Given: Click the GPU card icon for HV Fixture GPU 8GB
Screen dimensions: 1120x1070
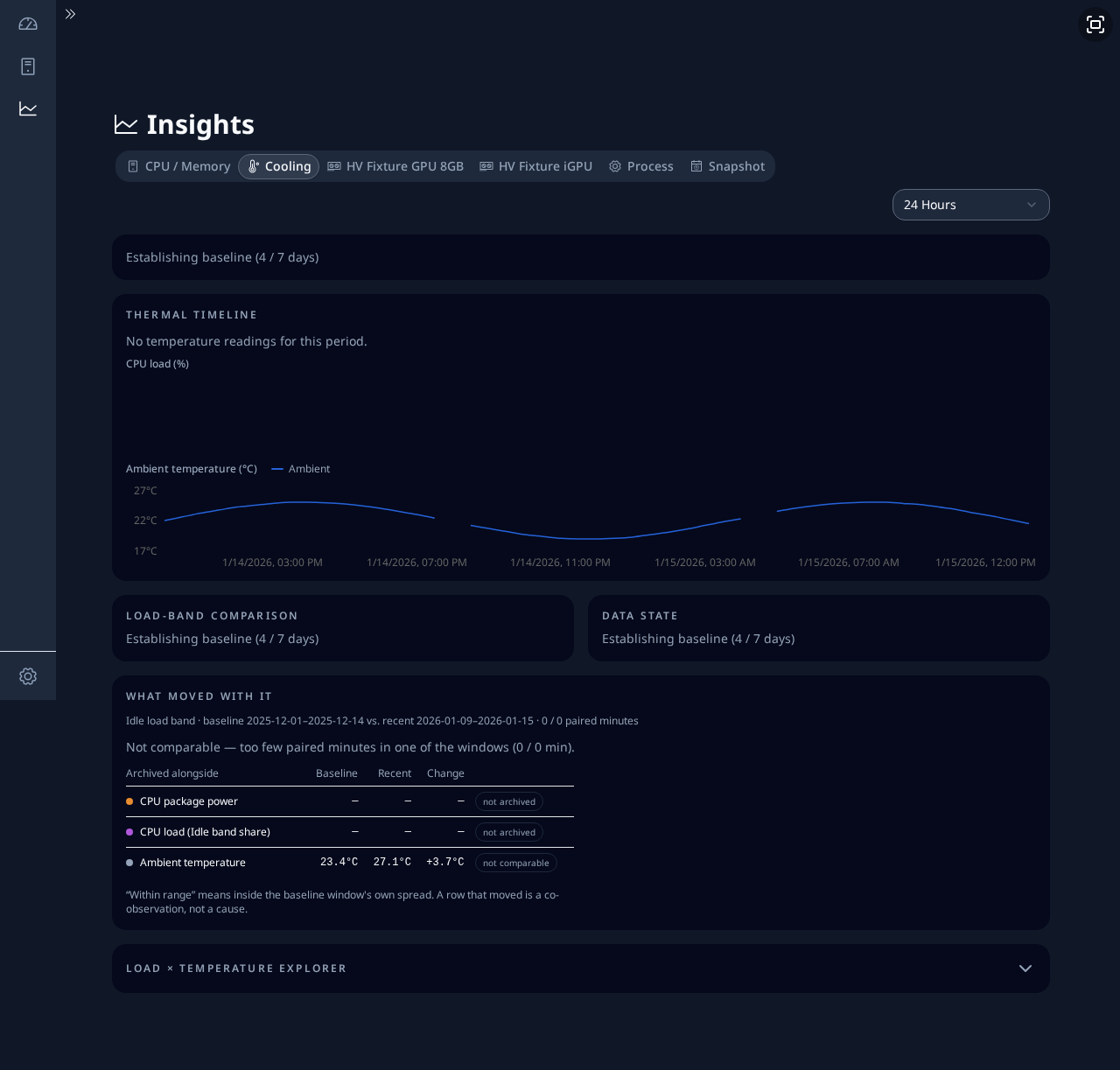Looking at the screenshot, I should point(334,166).
